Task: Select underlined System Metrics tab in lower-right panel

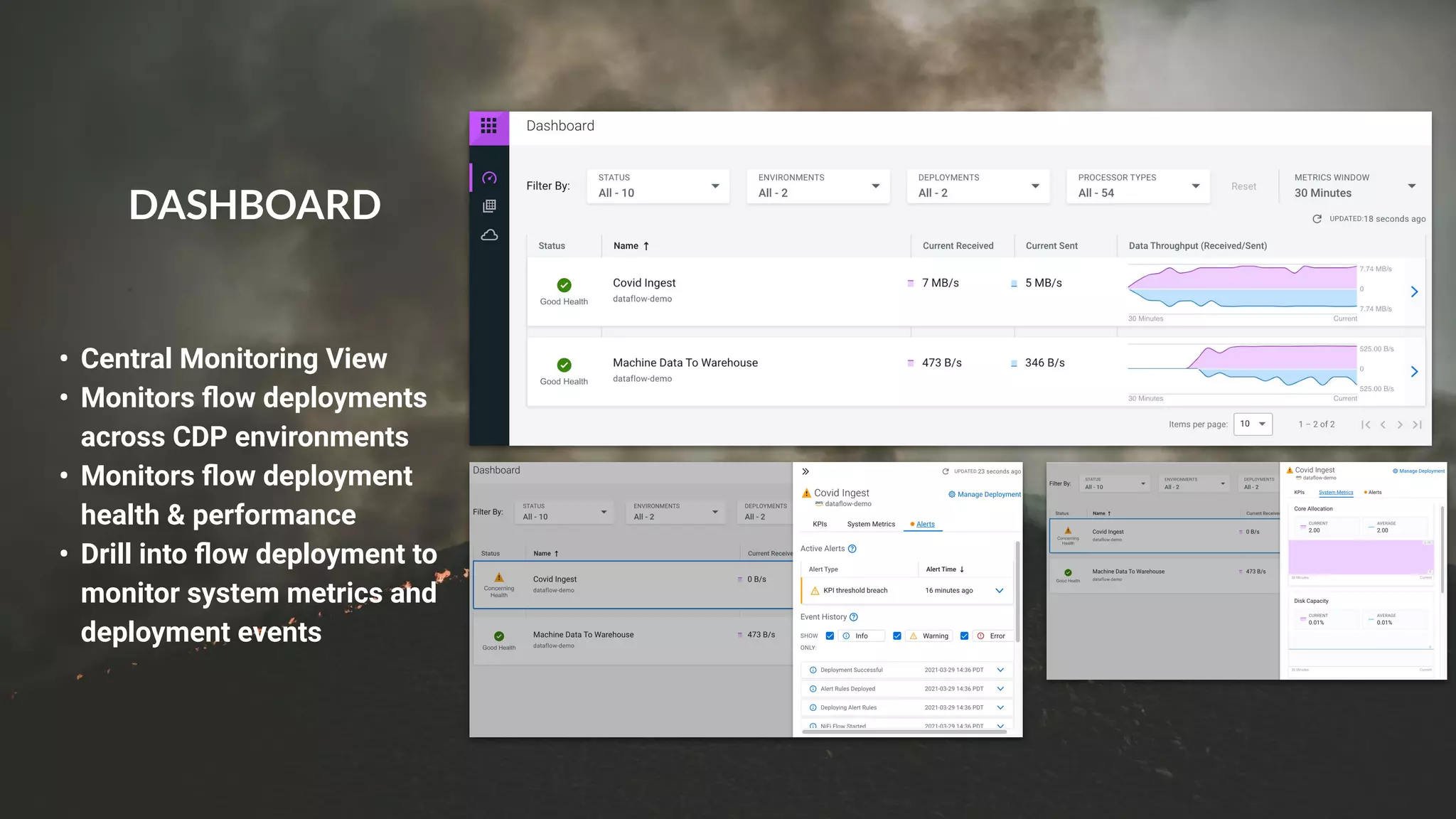Action: (x=1336, y=492)
